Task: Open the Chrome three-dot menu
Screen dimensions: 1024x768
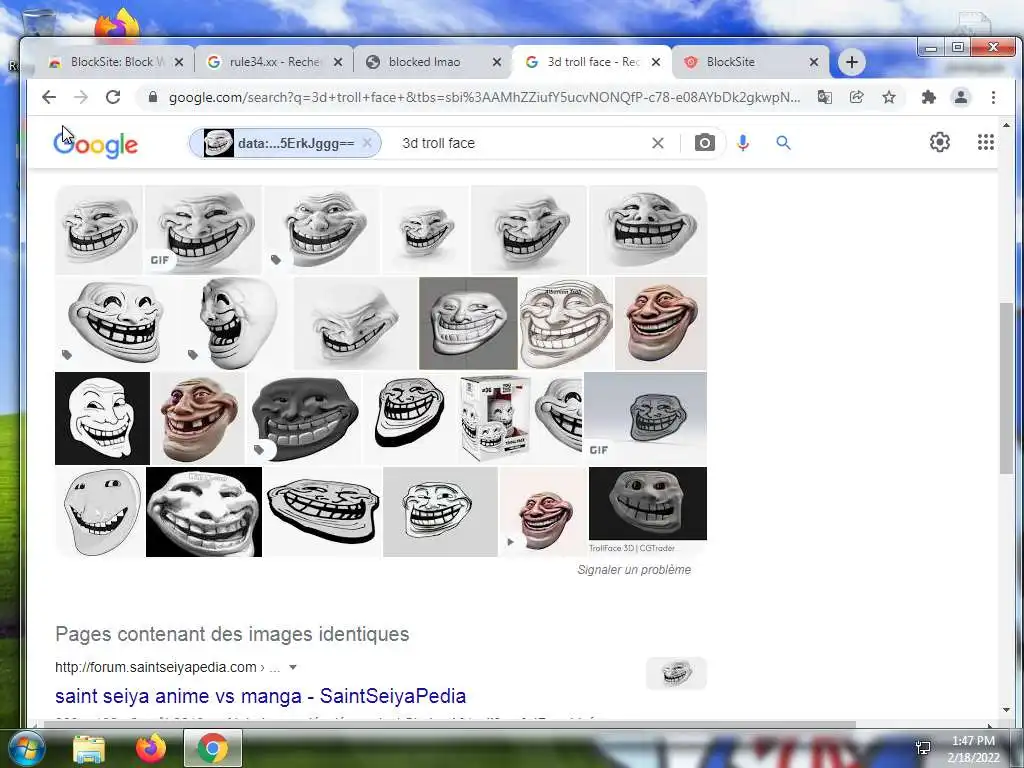Action: [993, 97]
